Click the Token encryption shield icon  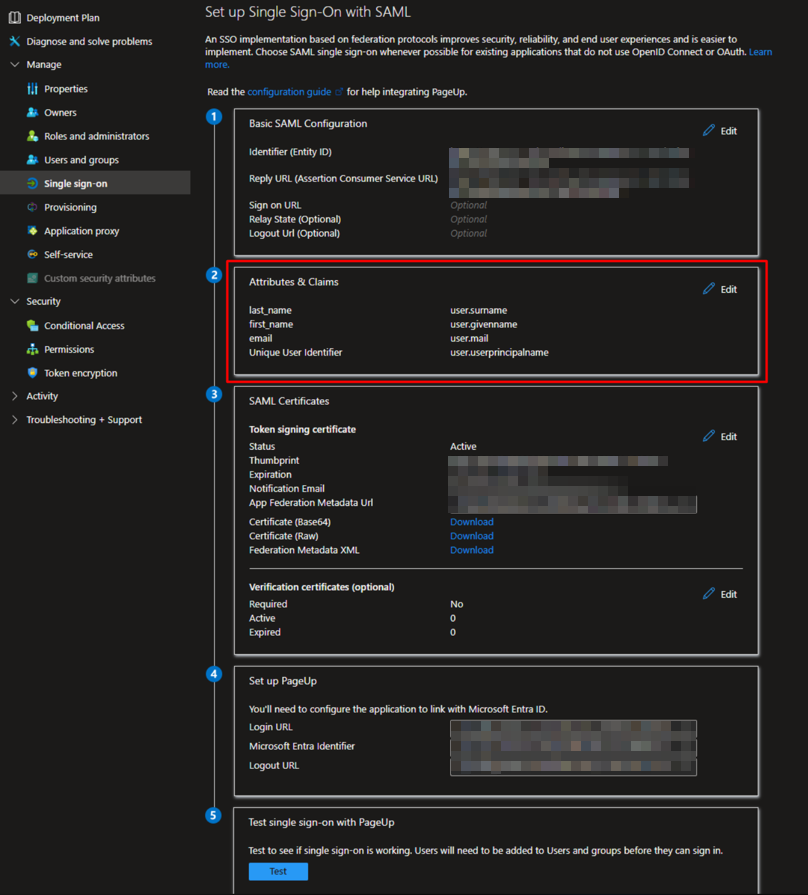point(33,373)
